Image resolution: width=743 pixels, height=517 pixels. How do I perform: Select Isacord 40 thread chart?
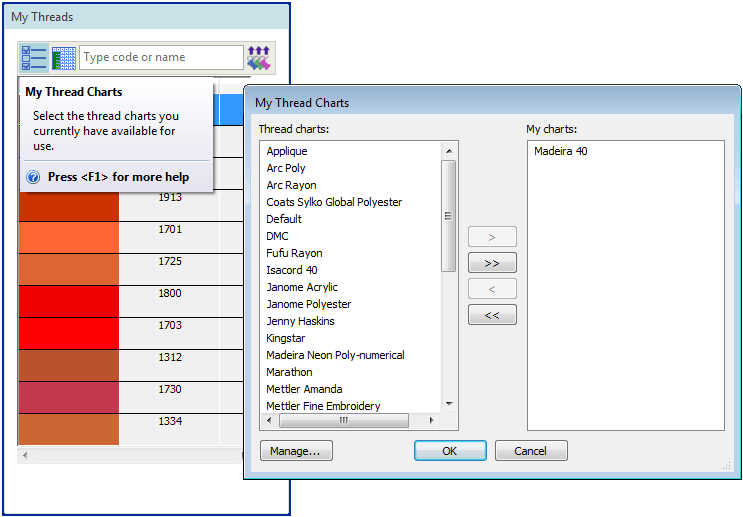click(x=292, y=270)
